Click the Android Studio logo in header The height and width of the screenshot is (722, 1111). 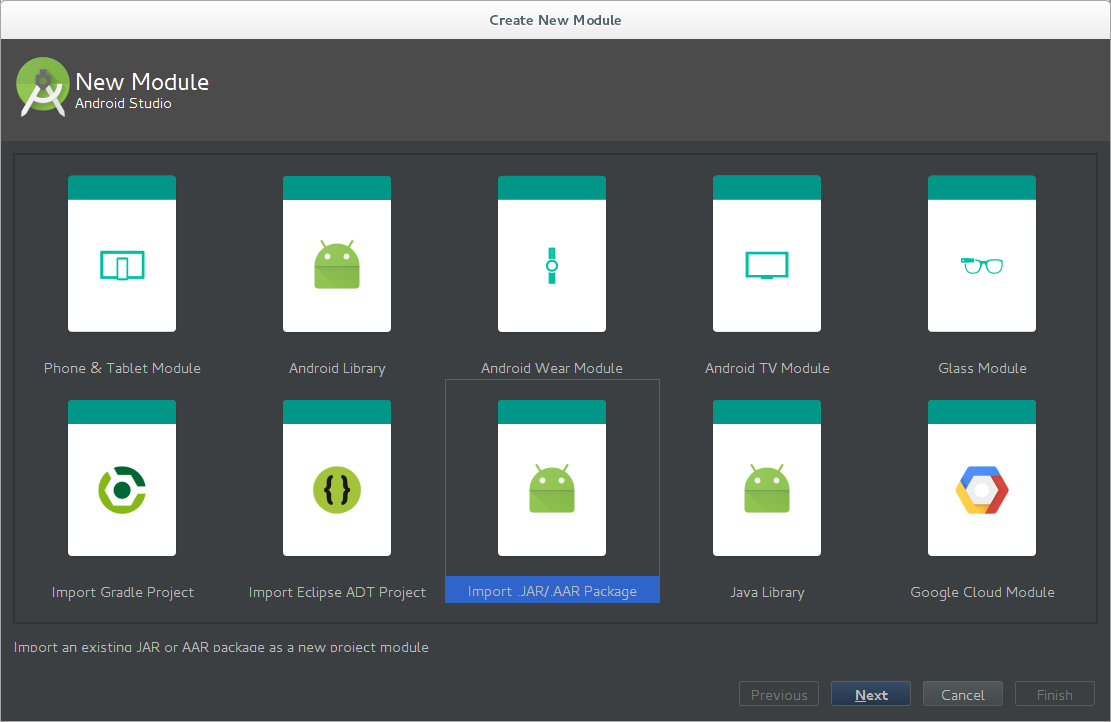(x=43, y=87)
